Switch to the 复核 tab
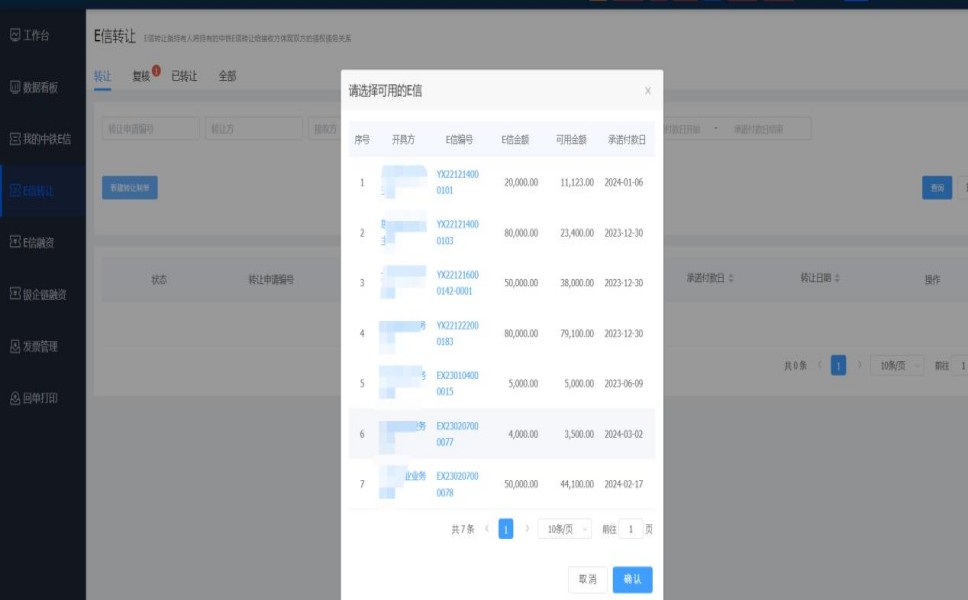The height and width of the screenshot is (600, 968). 141,76
